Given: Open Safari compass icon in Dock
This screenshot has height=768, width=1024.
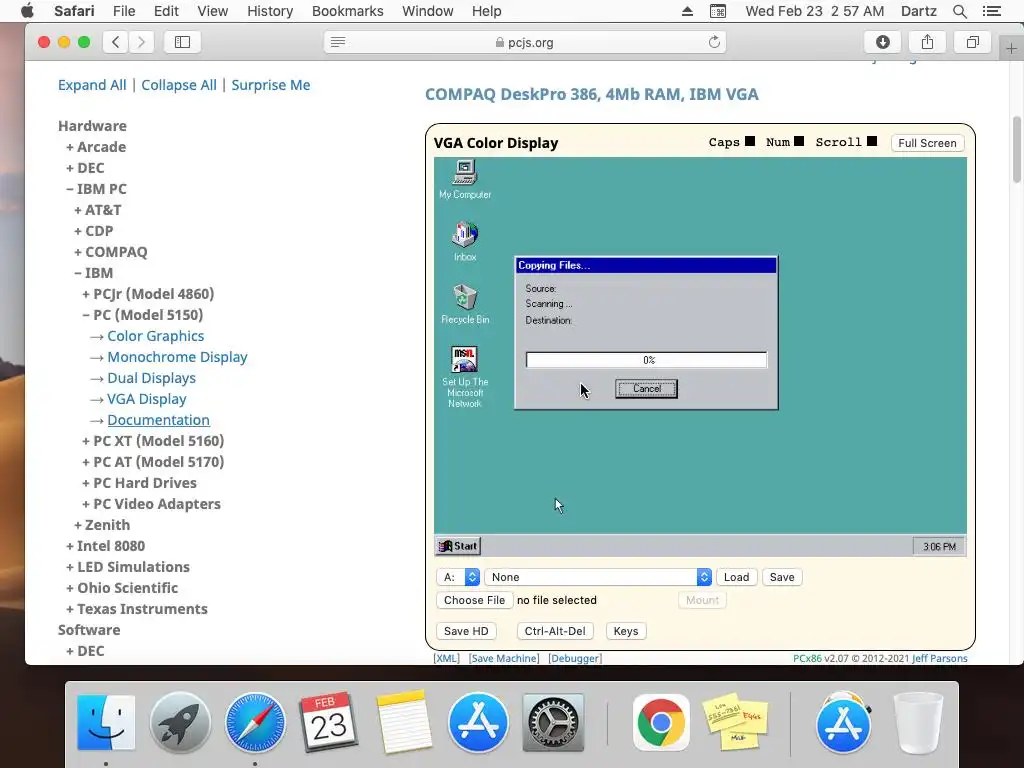Looking at the screenshot, I should coord(255,722).
